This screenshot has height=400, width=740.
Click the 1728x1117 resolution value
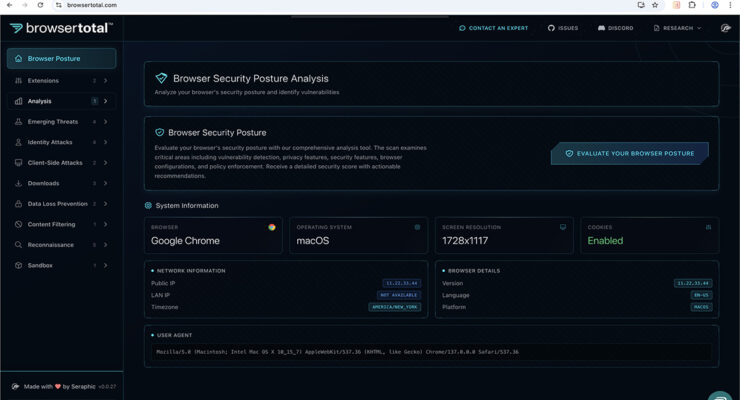pos(465,241)
